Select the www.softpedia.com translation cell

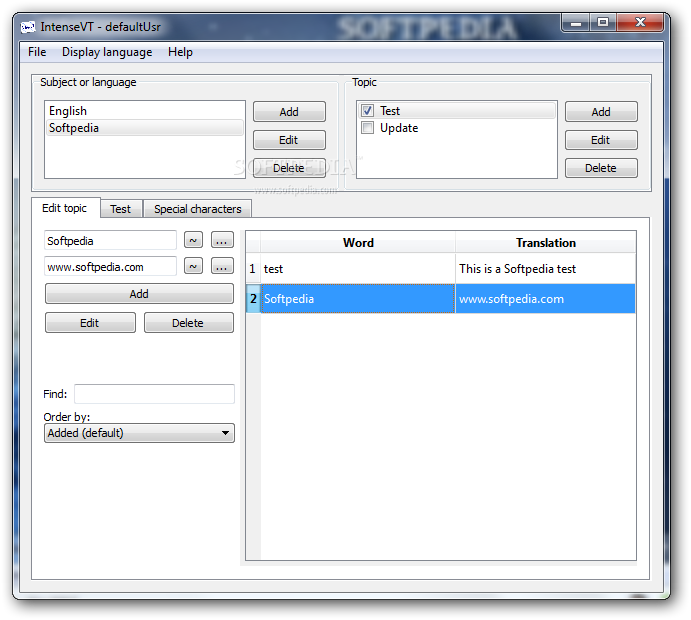pos(546,299)
